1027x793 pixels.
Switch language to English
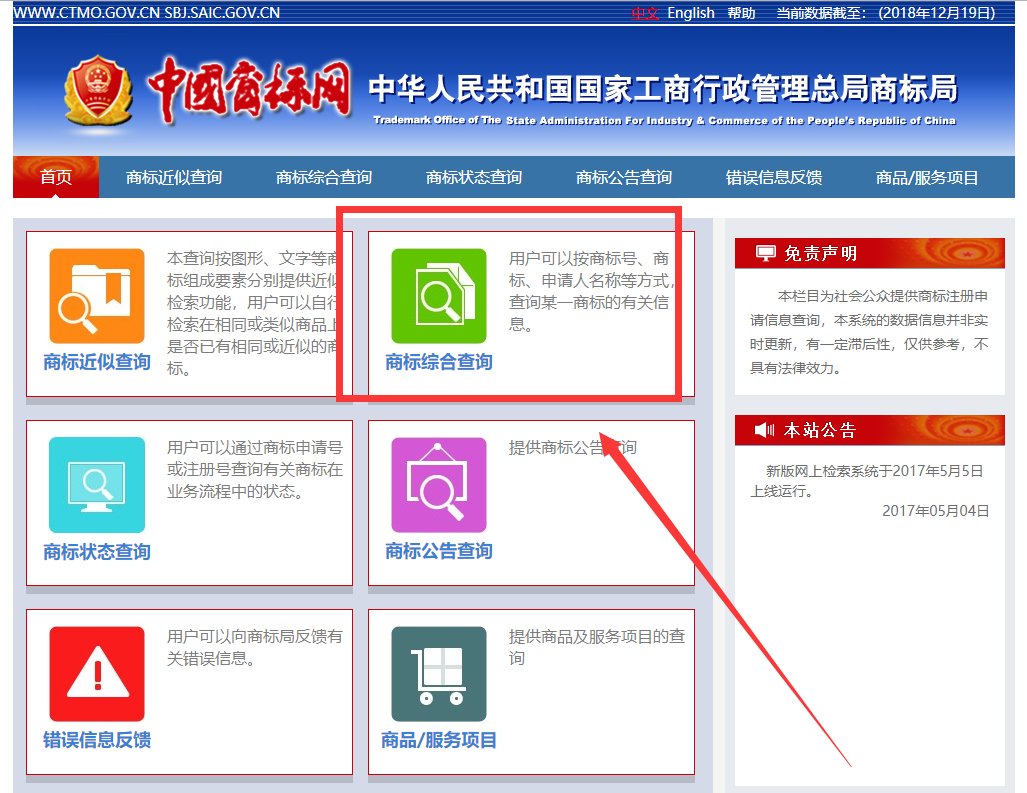pos(691,13)
